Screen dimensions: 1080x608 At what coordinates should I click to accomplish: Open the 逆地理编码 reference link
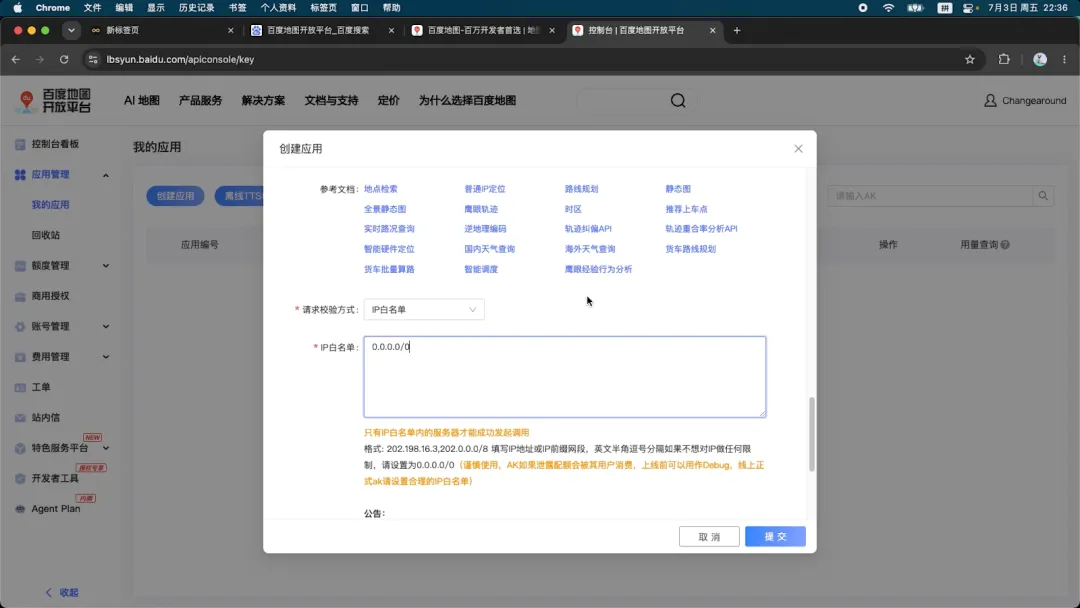[485, 229]
